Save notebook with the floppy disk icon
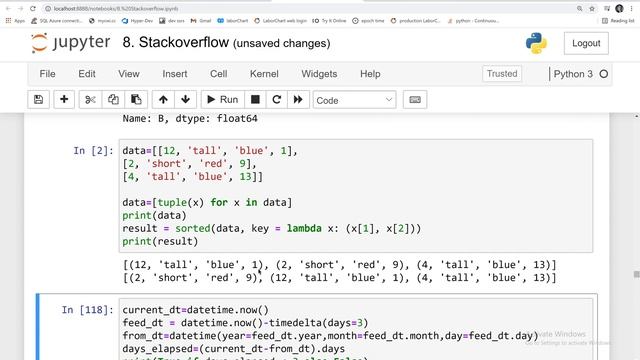 pyautogui.click(x=38, y=100)
